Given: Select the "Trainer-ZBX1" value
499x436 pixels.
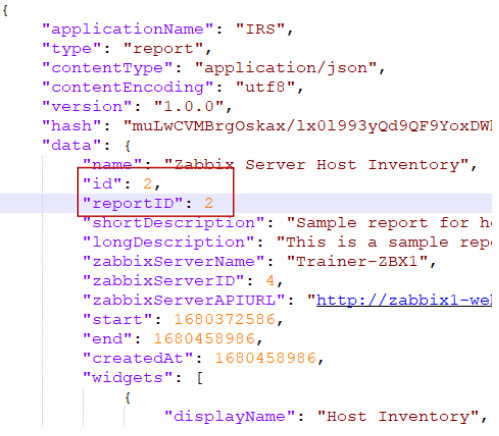Looking at the screenshot, I should click(x=357, y=262).
